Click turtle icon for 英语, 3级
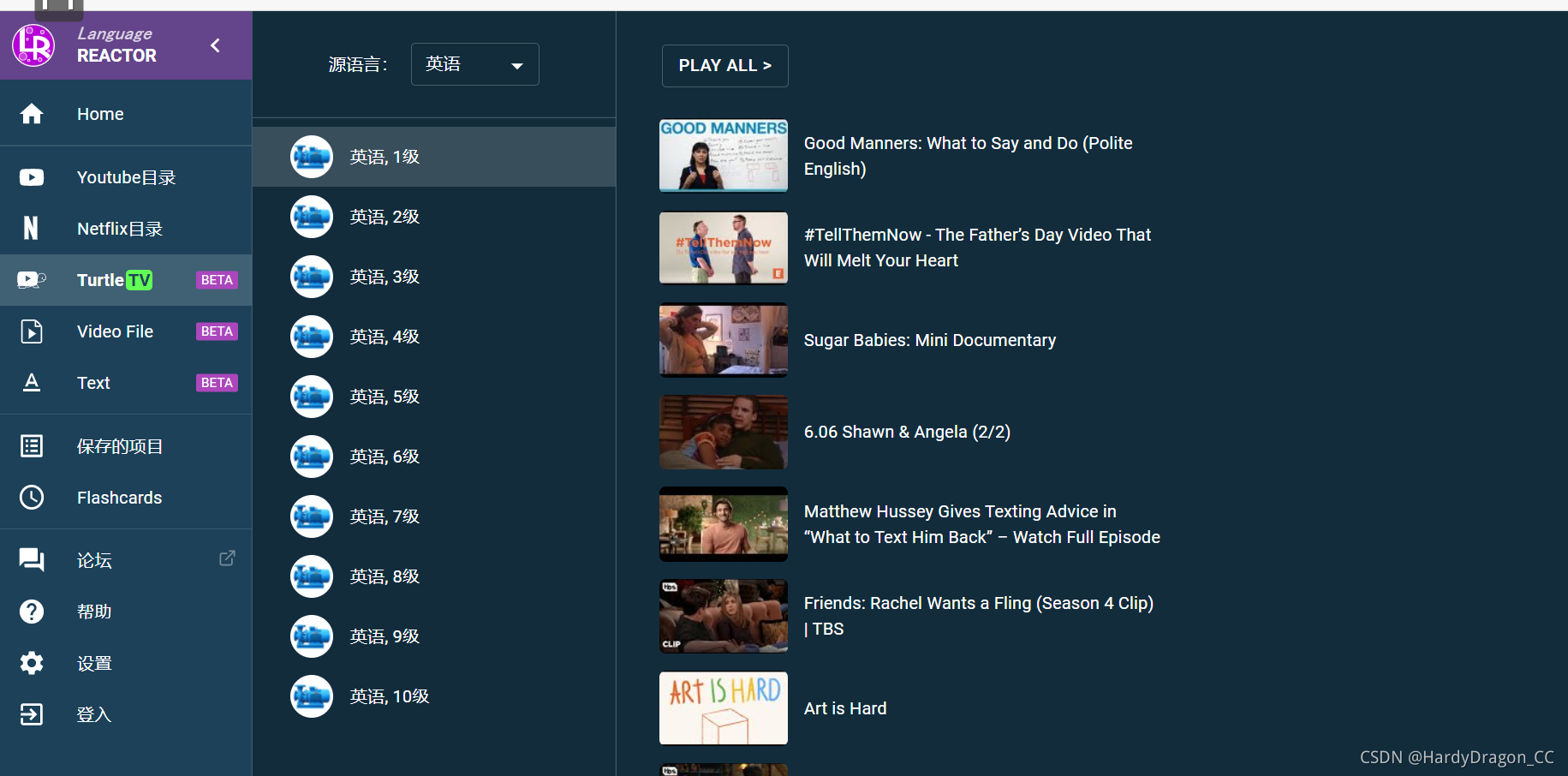The height and width of the screenshot is (776, 1568). [x=312, y=277]
